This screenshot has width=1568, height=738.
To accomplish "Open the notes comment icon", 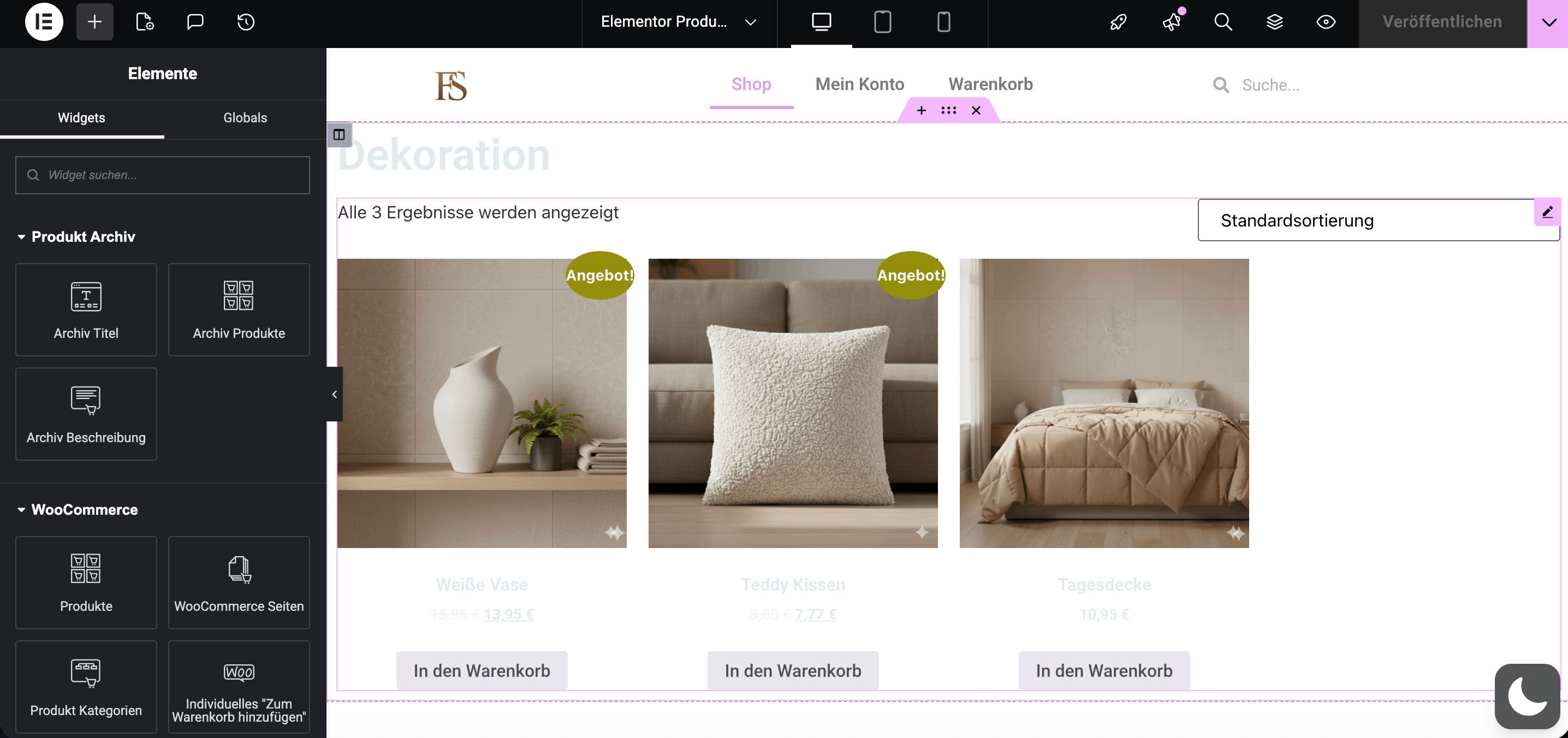I will 195,22.
